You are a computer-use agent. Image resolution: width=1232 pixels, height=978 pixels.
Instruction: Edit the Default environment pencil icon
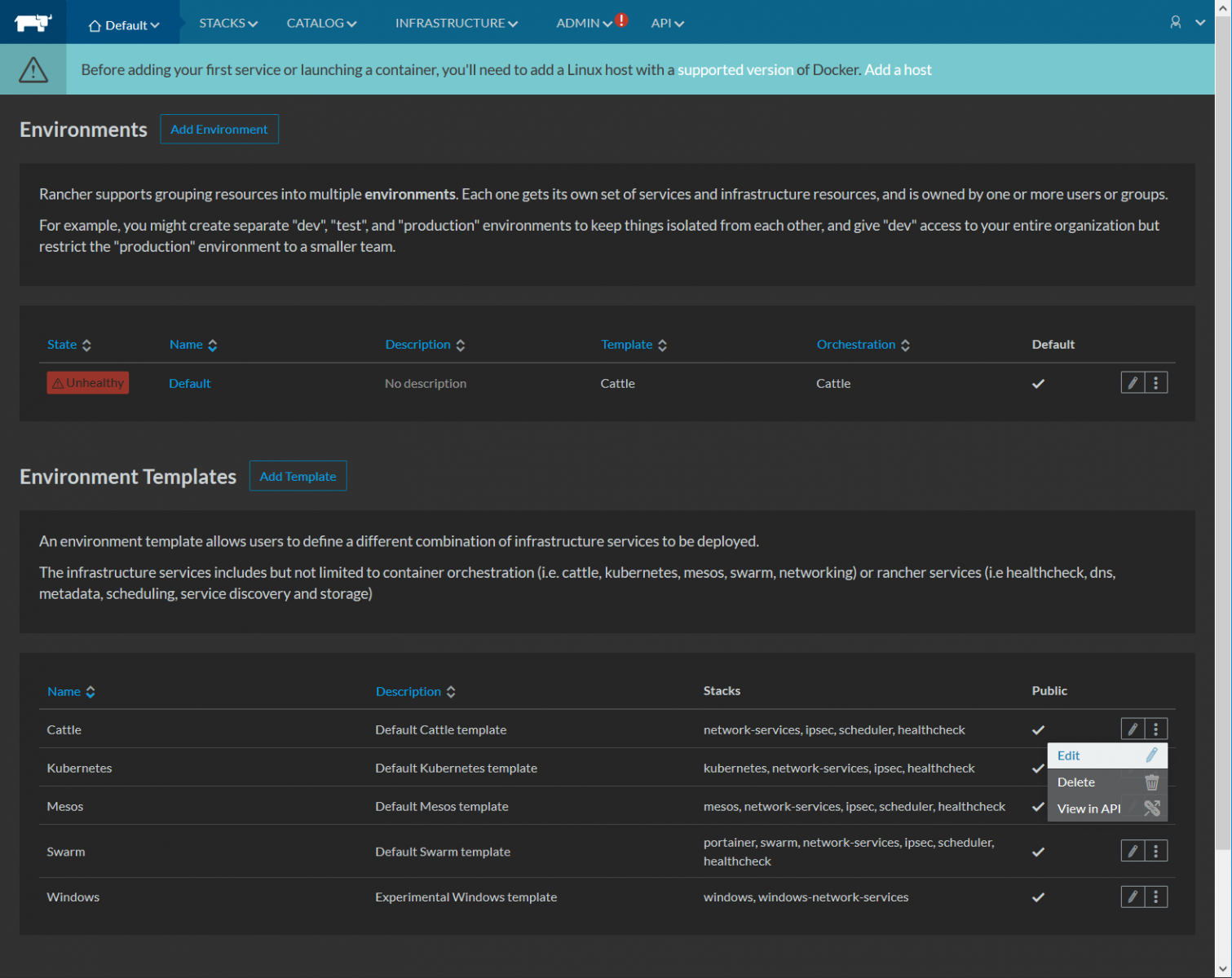pyautogui.click(x=1133, y=383)
